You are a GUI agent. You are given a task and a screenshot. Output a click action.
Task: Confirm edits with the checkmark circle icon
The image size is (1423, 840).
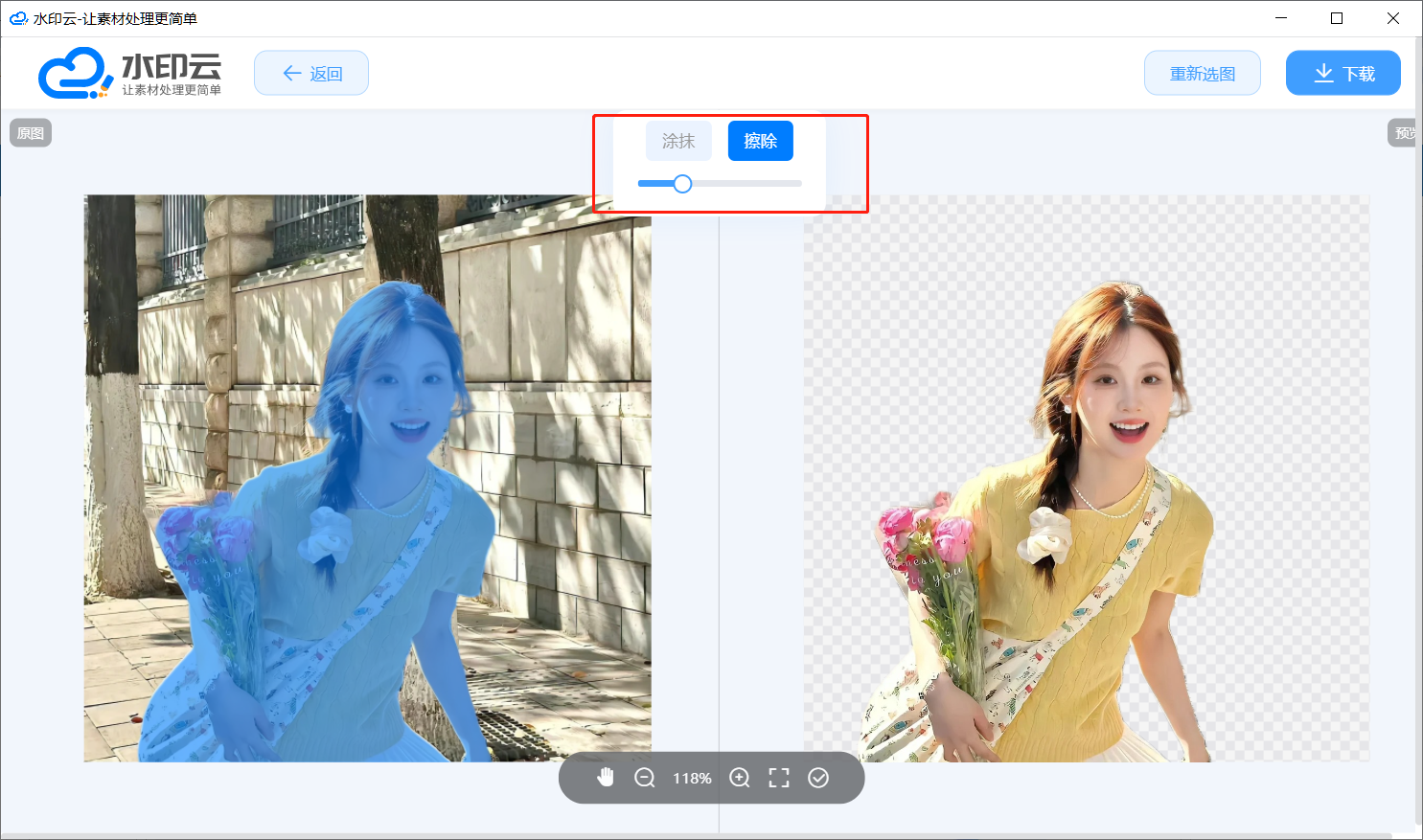coord(818,778)
